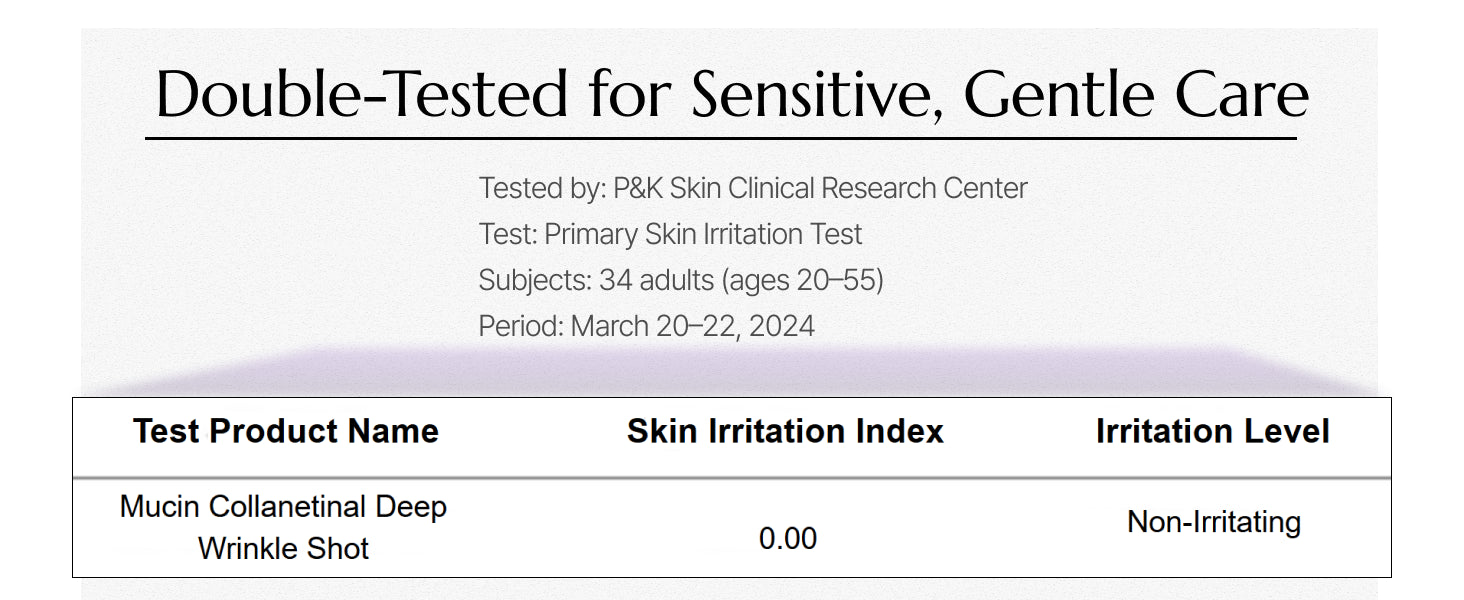This screenshot has height=600, width=1464.
Task: Select the 'Mucin Collanetinal Deep Wrinkle Shot' cell
Action: click(283, 527)
